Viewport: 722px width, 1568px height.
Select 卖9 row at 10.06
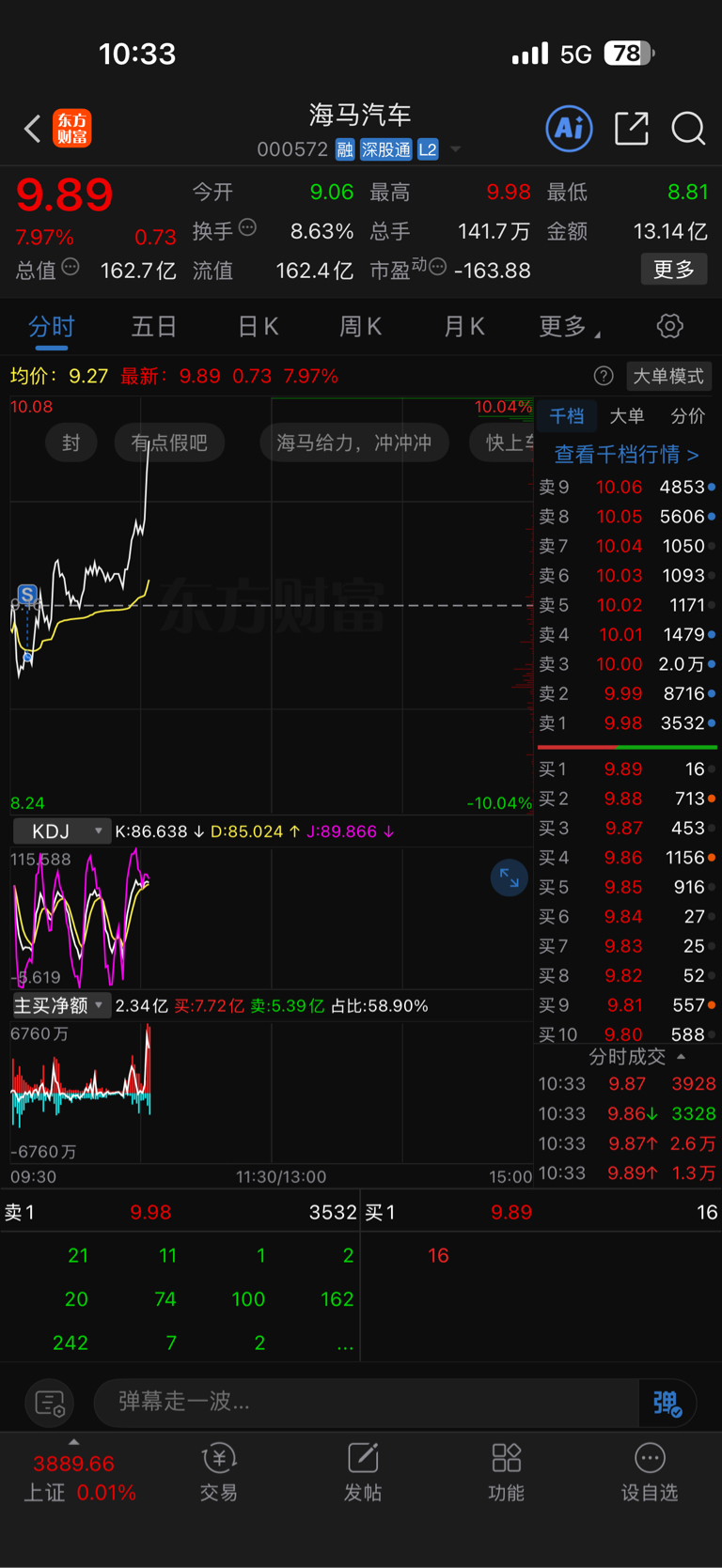coord(627,487)
